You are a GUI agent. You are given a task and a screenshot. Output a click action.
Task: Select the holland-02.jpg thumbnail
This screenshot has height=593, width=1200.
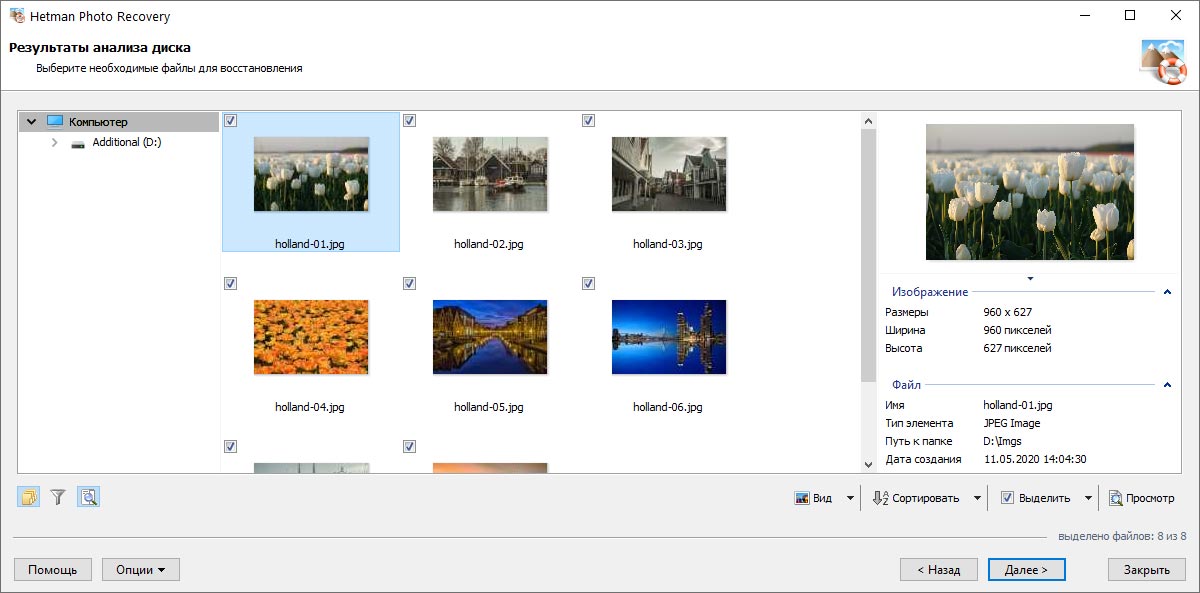click(x=490, y=174)
